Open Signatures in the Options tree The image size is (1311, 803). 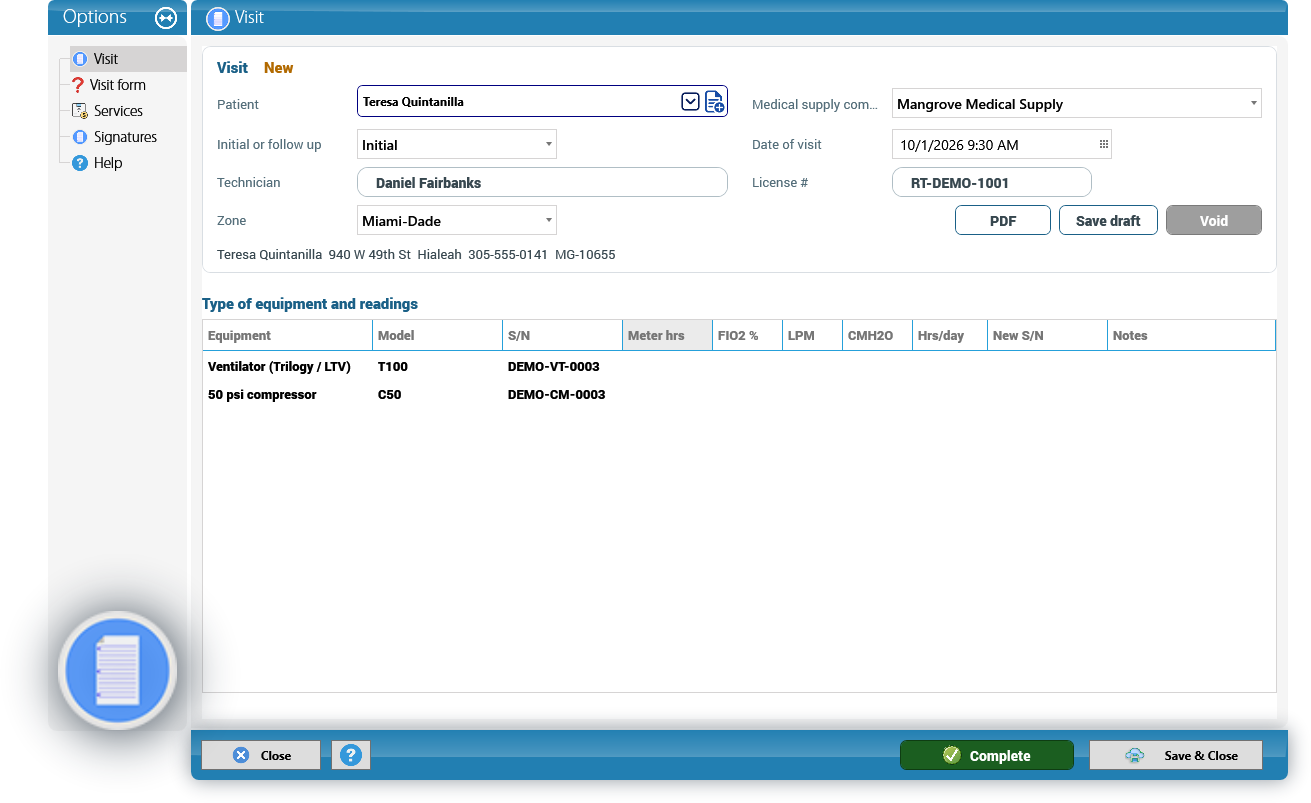pyautogui.click(x=125, y=137)
